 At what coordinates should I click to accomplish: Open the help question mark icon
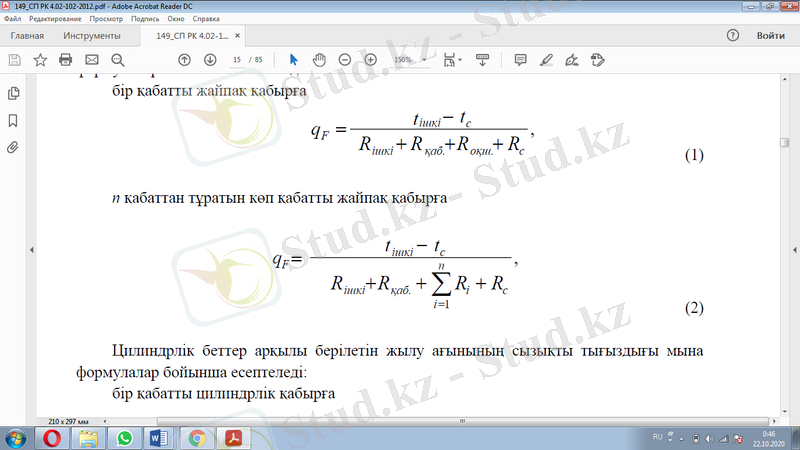(733, 35)
